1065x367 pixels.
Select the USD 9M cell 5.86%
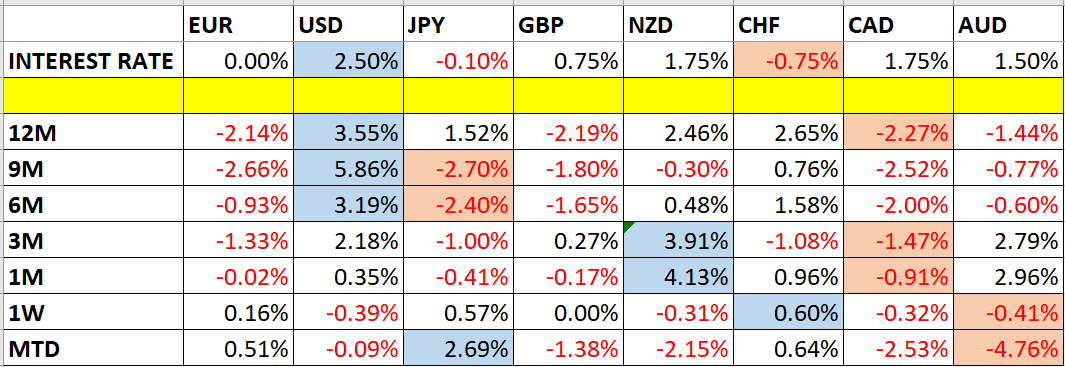[348, 168]
